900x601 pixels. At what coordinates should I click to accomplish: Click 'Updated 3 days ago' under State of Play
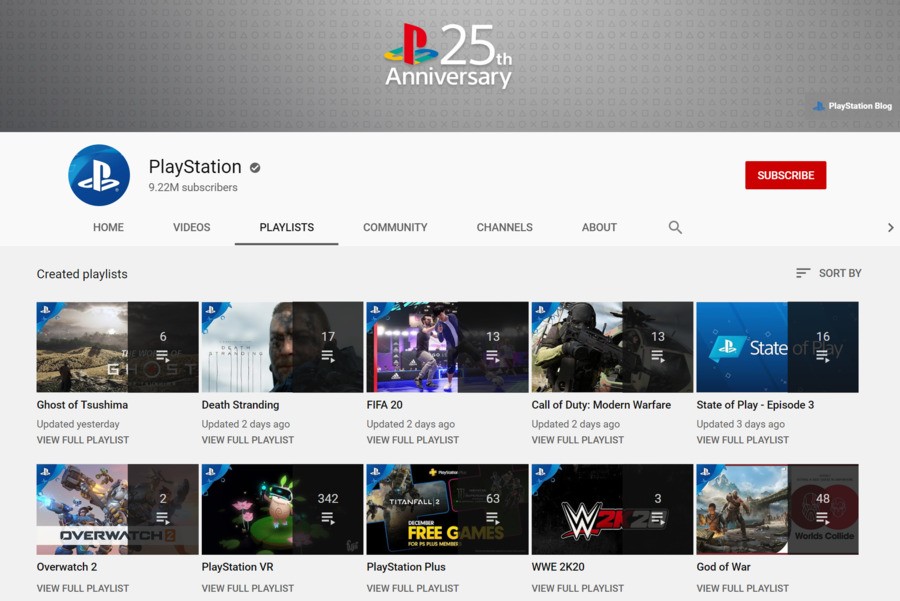pos(740,424)
